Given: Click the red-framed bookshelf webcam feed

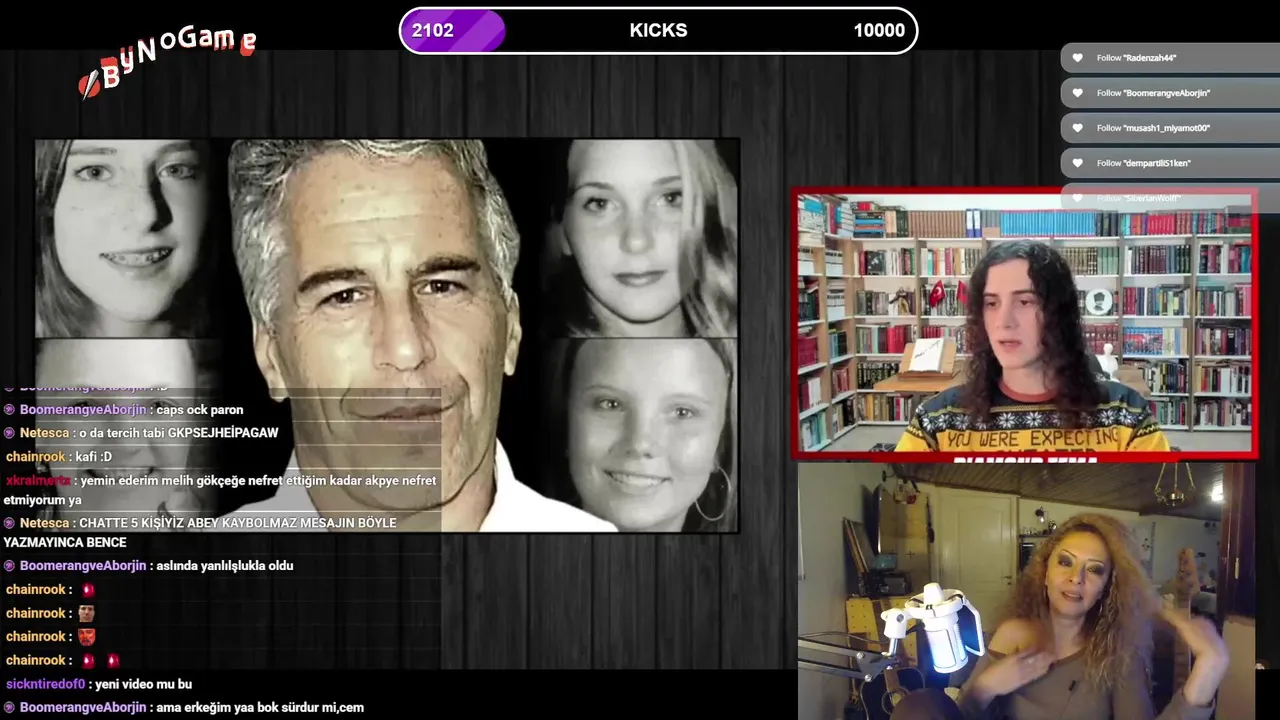Looking at the screenshot, I should [1024, 323].
